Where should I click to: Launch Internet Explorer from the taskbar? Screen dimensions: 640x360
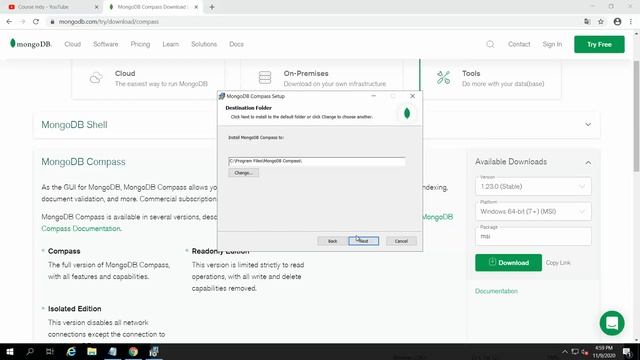(x=71, y=351)
